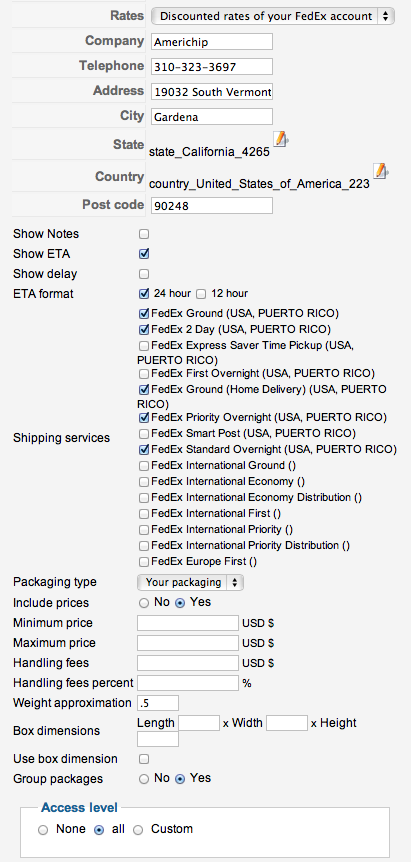Open the Rates dropdown
This screenshot has height=862, width=411.
click(273, 16)
